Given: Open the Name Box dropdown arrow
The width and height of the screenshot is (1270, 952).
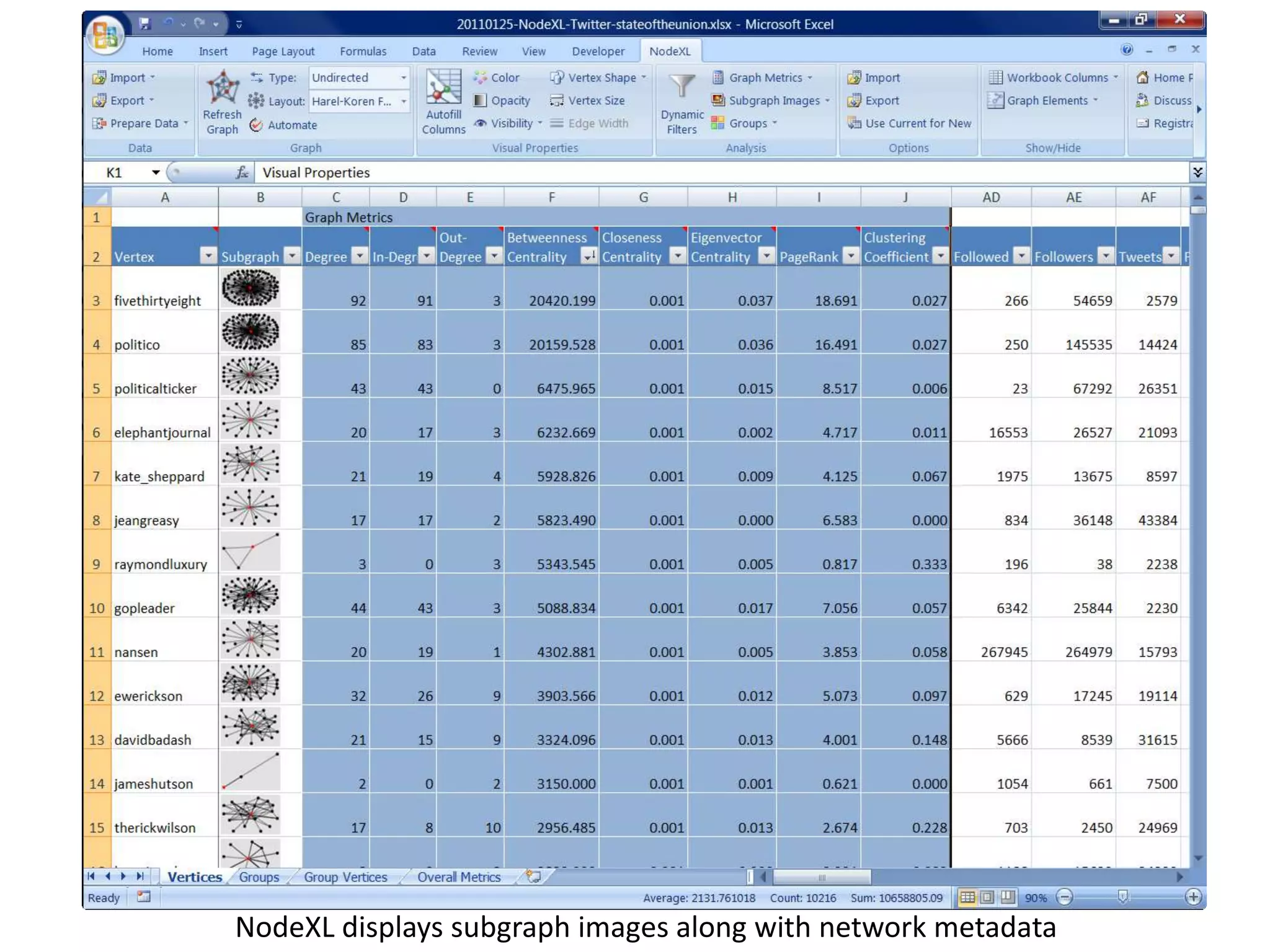Looking at the screenshot, I should point(156,172).
